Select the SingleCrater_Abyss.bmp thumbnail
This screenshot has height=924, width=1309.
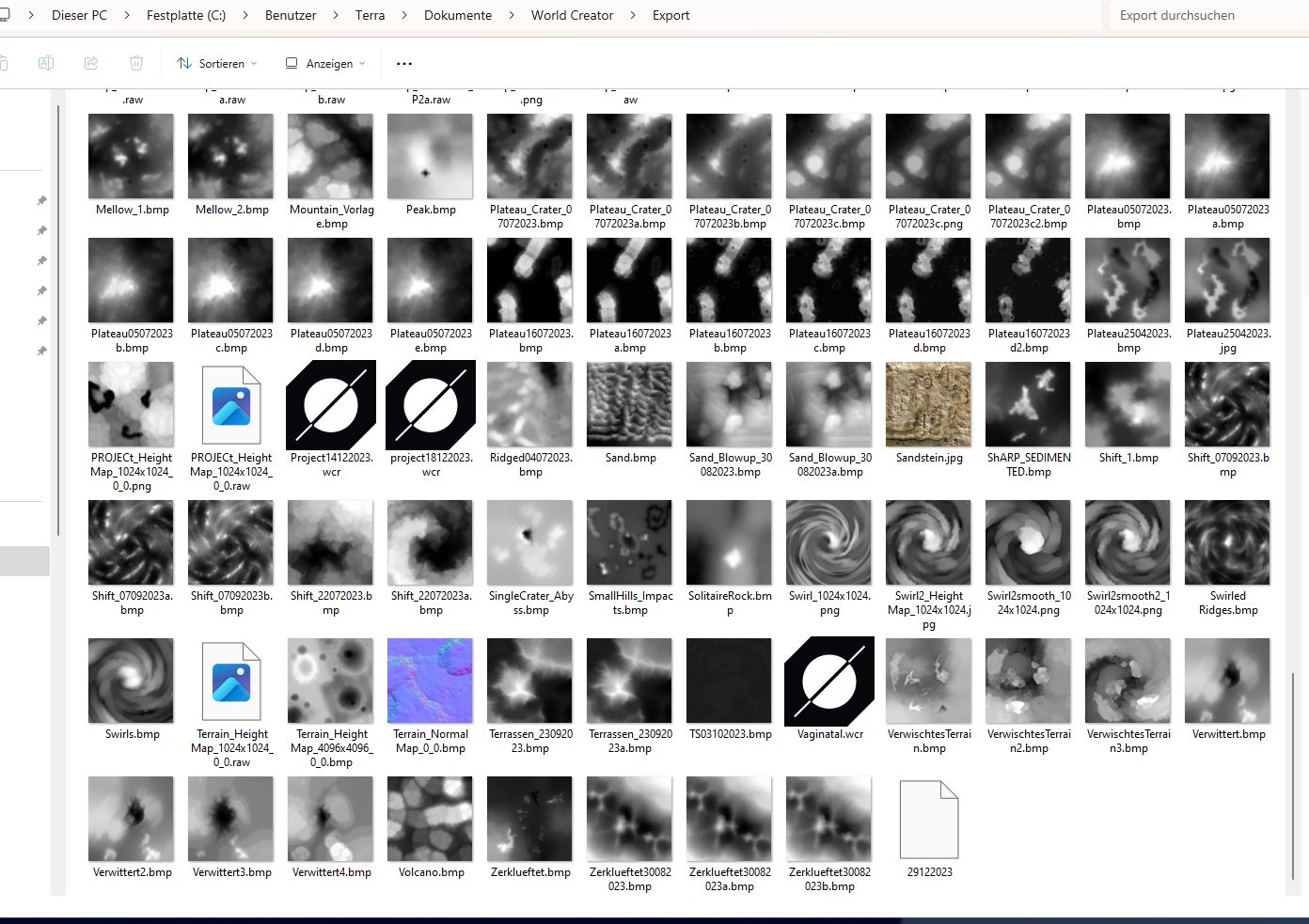(x=530, y=542)
